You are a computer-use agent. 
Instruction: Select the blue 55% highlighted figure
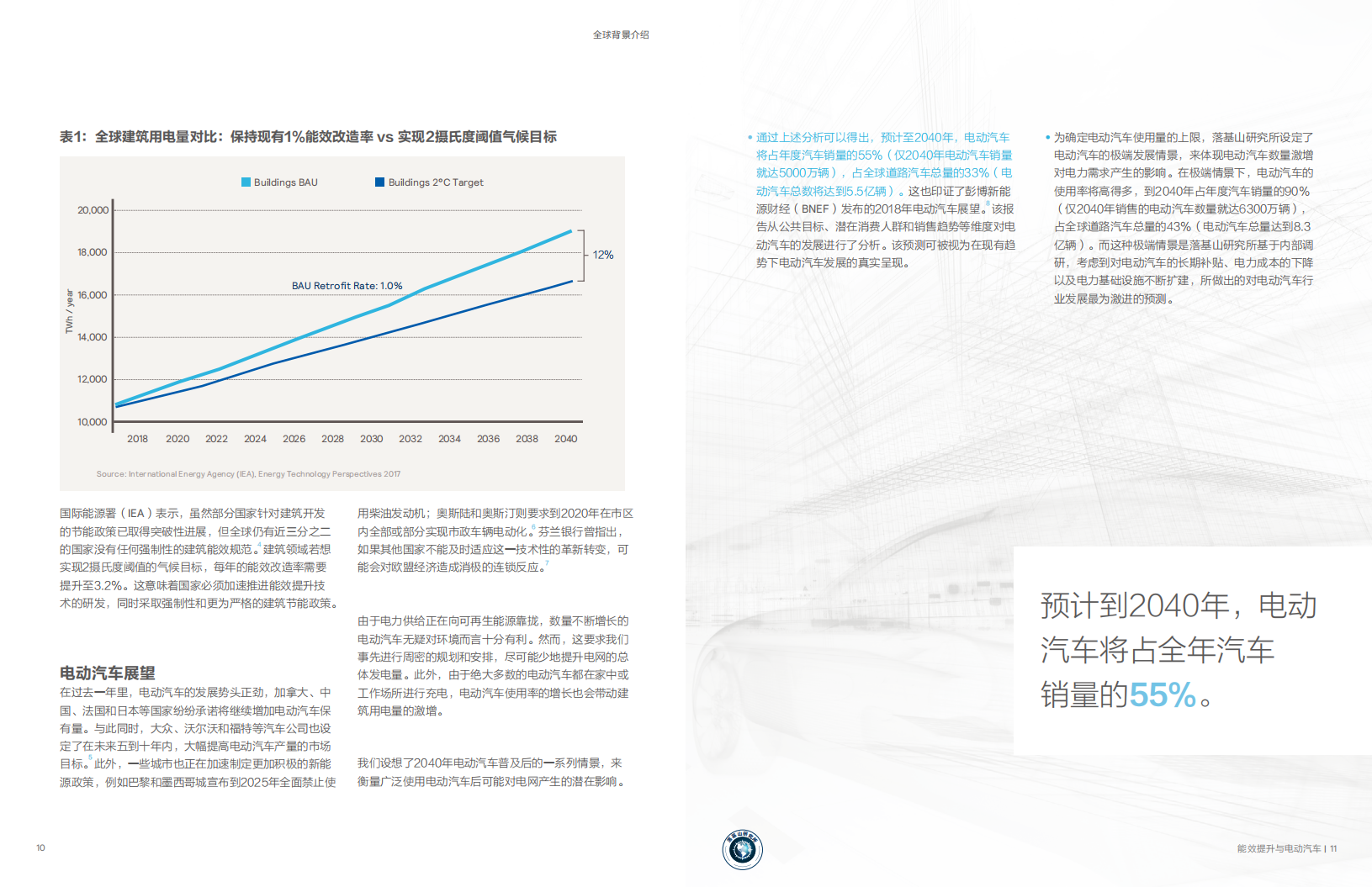(1162, 695)
